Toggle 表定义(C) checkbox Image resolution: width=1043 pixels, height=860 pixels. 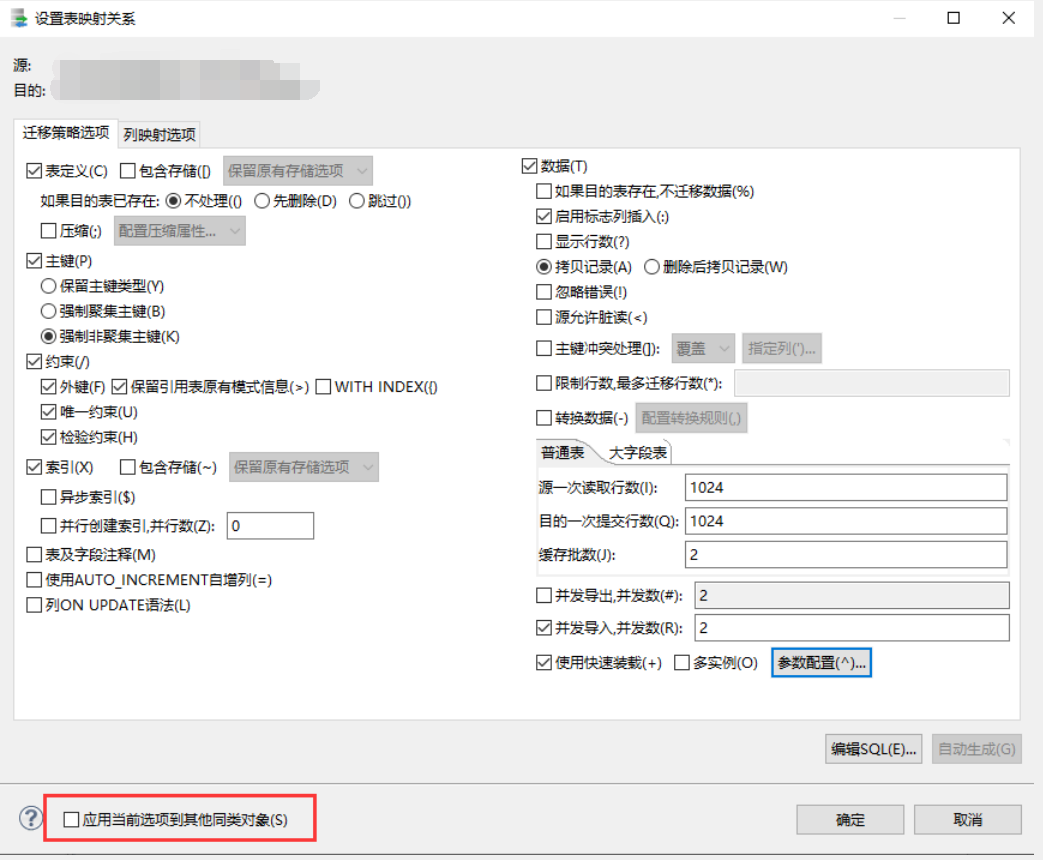(x=34, y=171)
